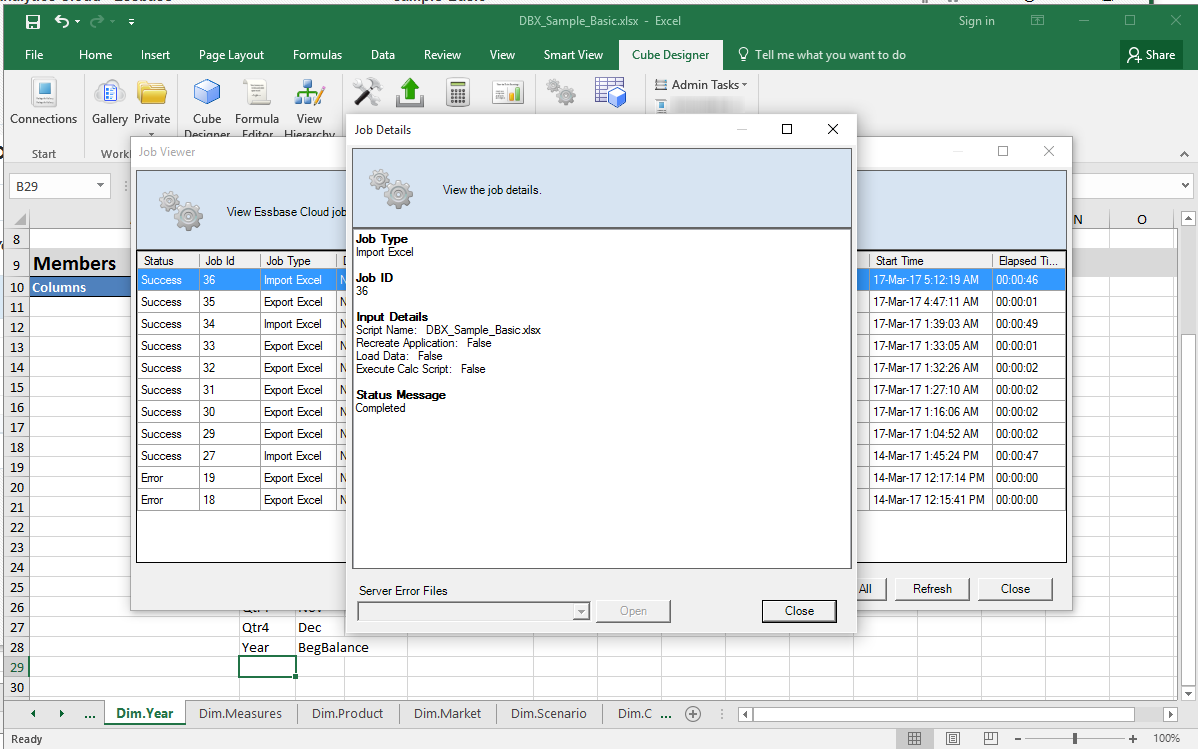Switch to Page Layout view in status bar

click(x=953, y=738)
